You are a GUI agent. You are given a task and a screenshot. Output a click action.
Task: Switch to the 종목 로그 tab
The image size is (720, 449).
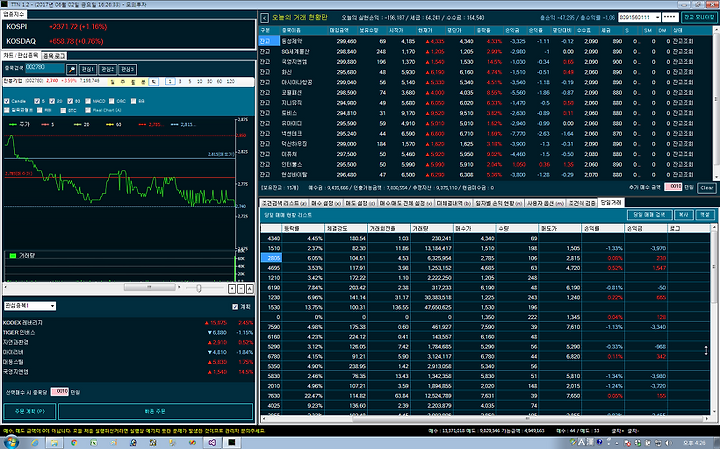(54, 56)
